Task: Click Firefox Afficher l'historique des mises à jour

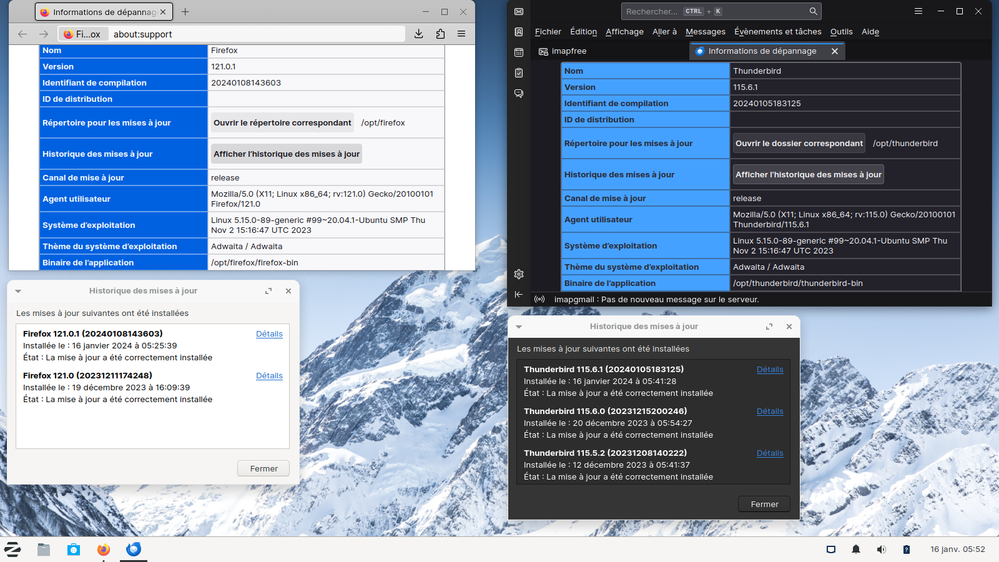Action: coord(287,154)
